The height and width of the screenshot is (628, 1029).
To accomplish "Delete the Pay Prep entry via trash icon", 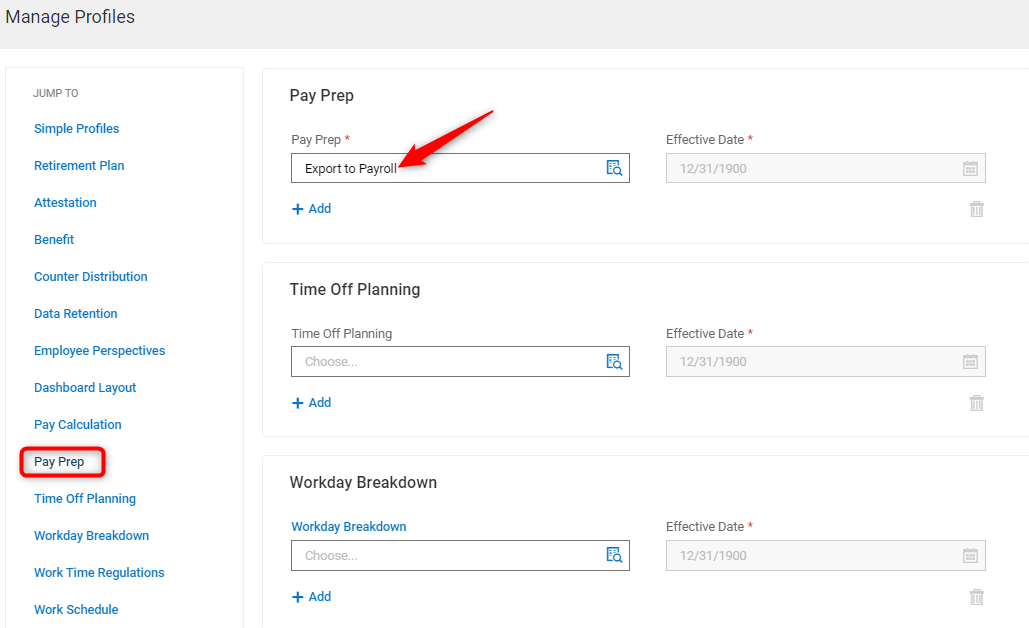I will pos(976,209).
